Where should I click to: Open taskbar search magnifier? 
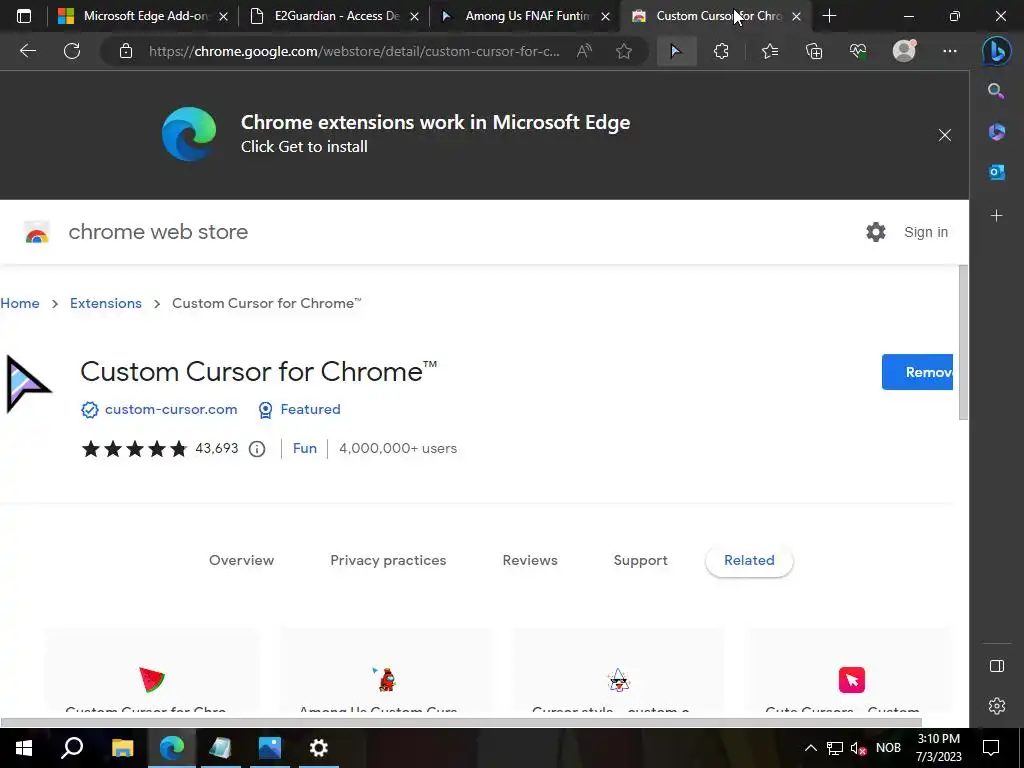[72, 748]
